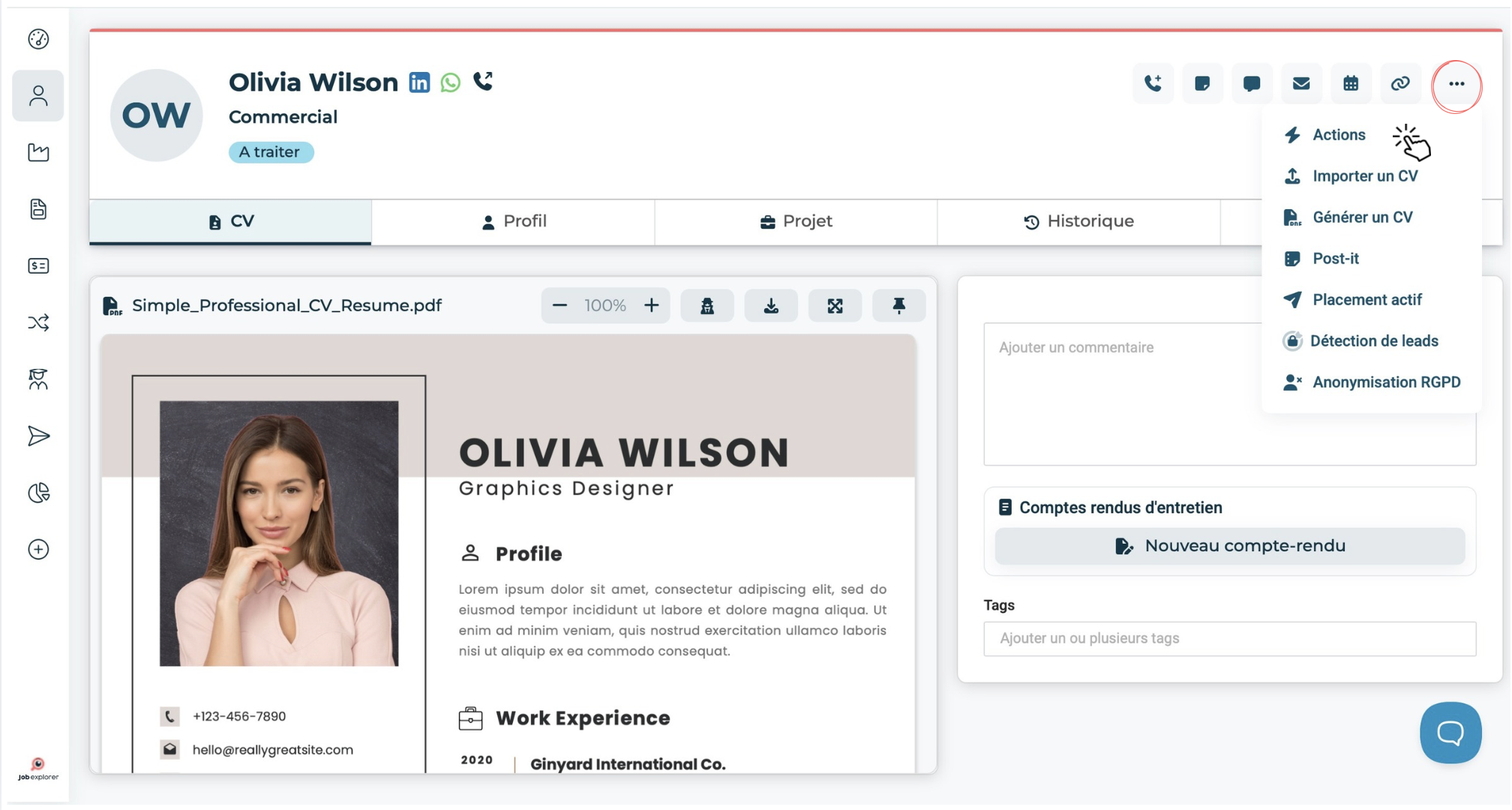Click the calendar icon in header toolbar
This screenshot has height=810, width=1512.
tap(1350, 84)
